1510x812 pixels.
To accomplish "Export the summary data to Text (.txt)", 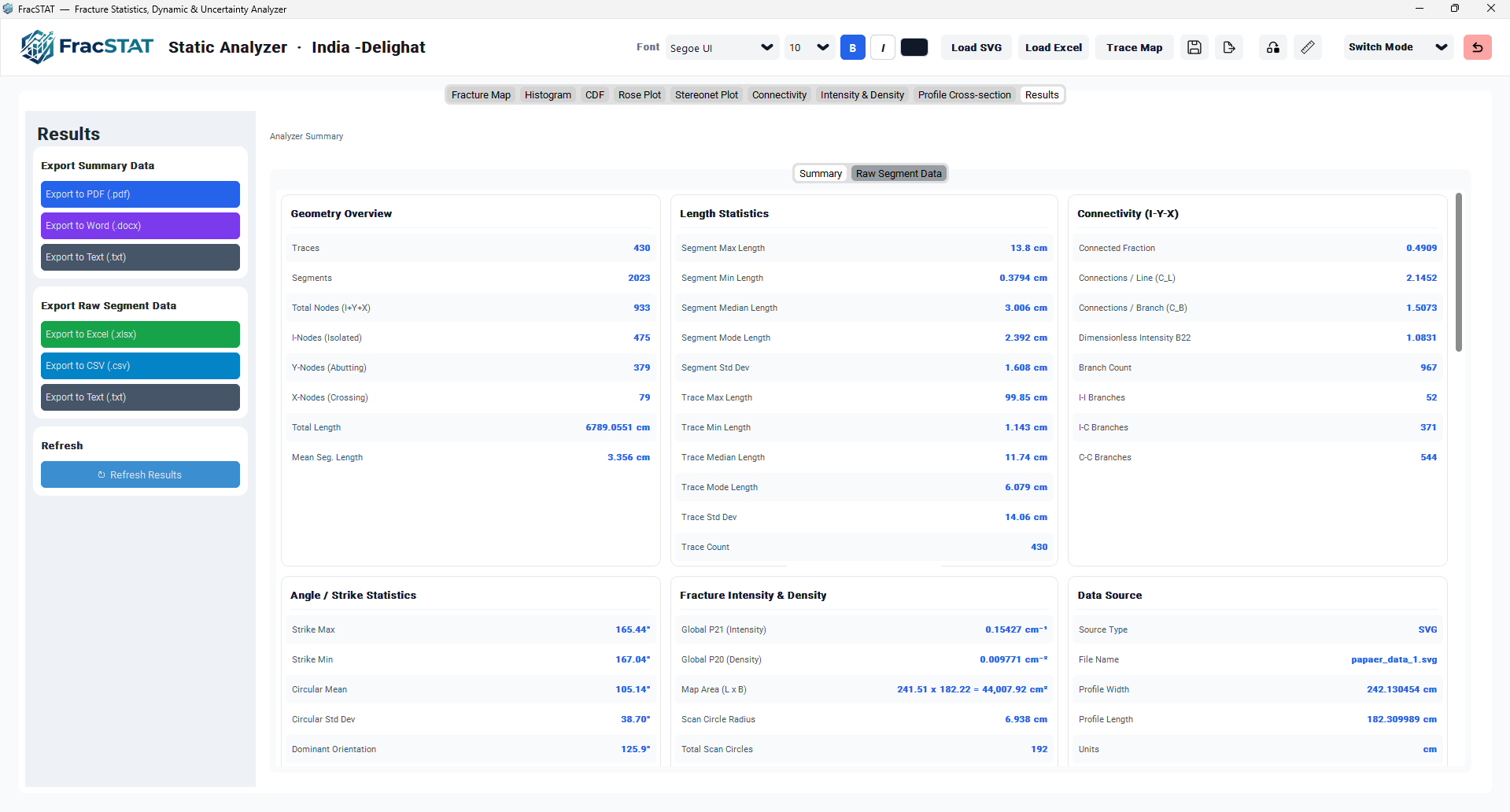I will click(140, 257).
